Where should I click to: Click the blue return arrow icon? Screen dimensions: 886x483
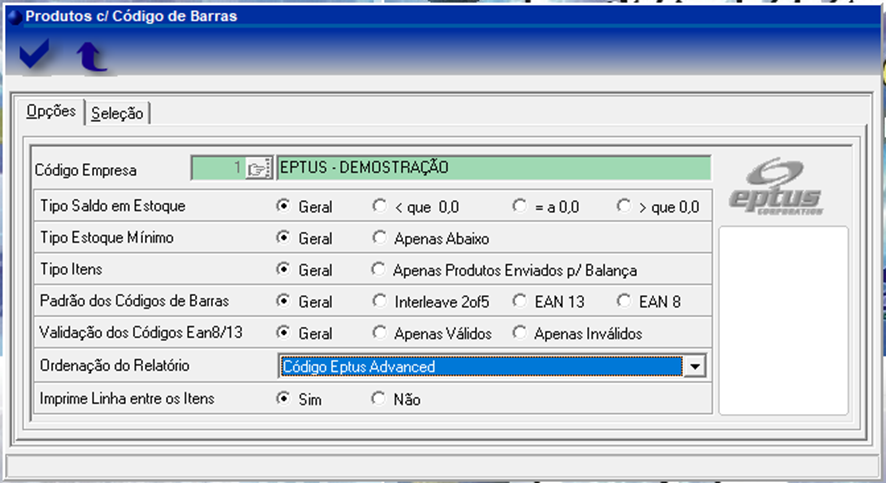92,57
